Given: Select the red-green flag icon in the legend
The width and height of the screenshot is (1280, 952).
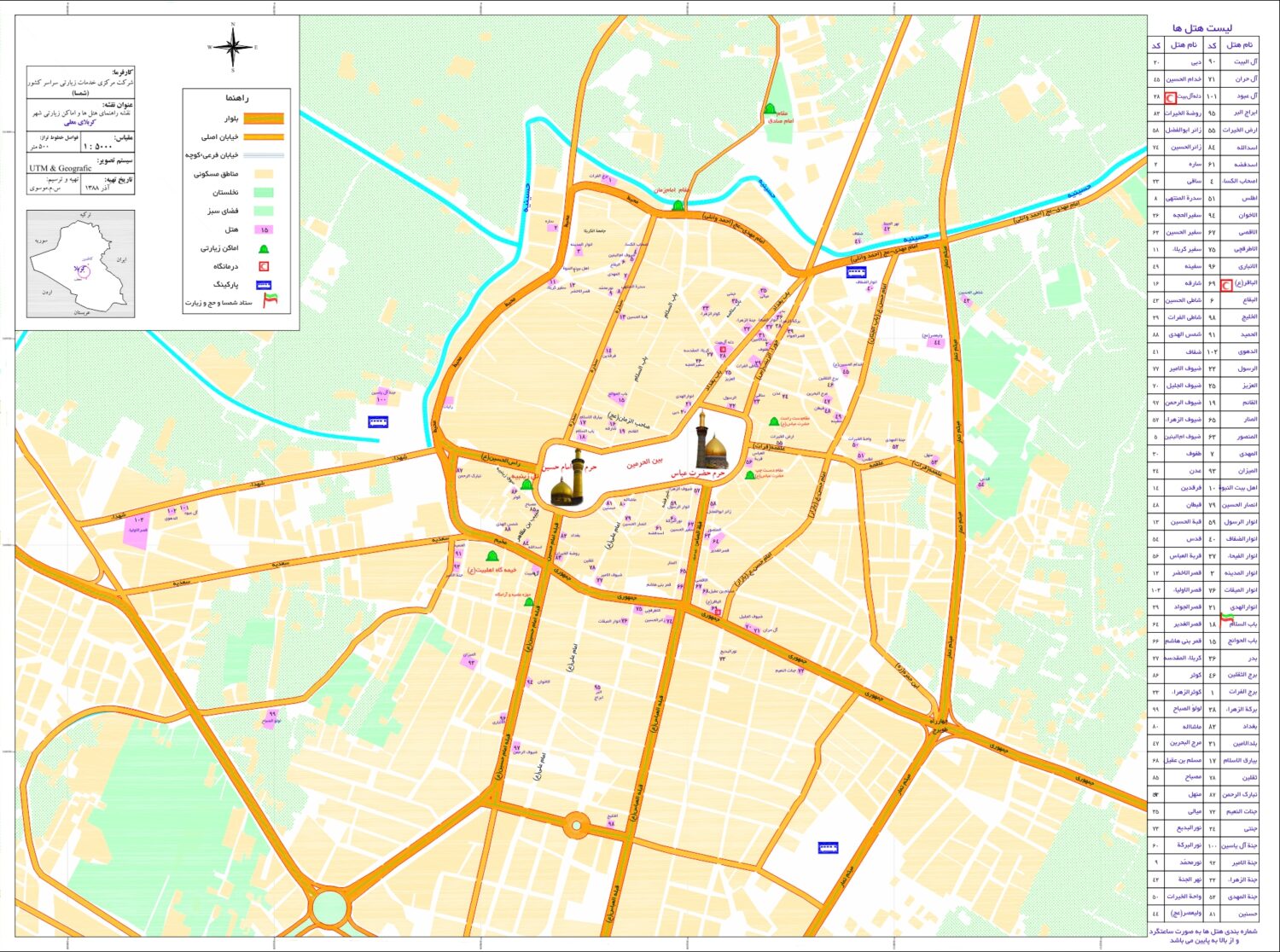Looking at the screenshot, I should (x=270, y=301).
